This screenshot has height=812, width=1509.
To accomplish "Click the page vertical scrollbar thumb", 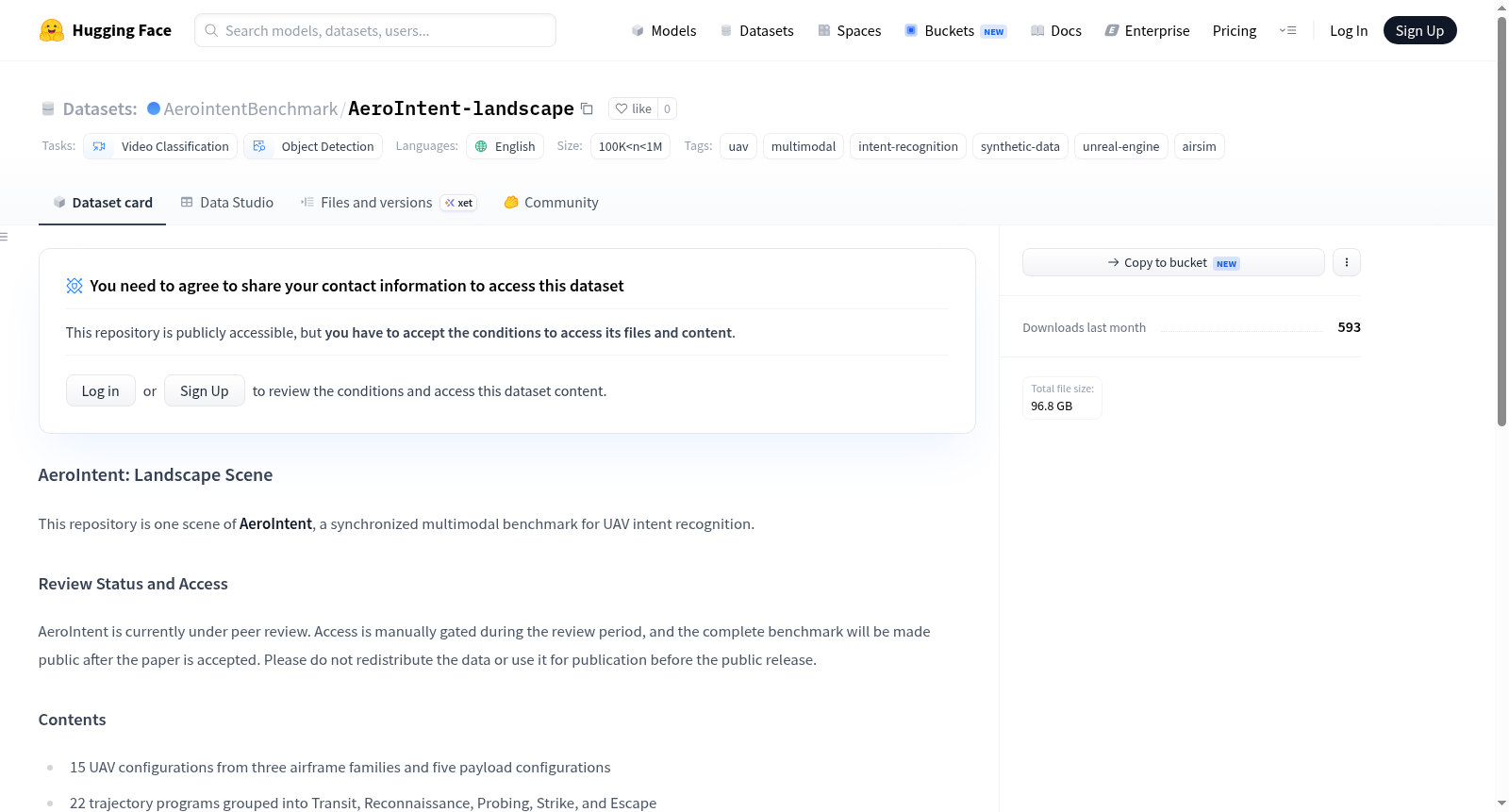I will (1501, 222).
